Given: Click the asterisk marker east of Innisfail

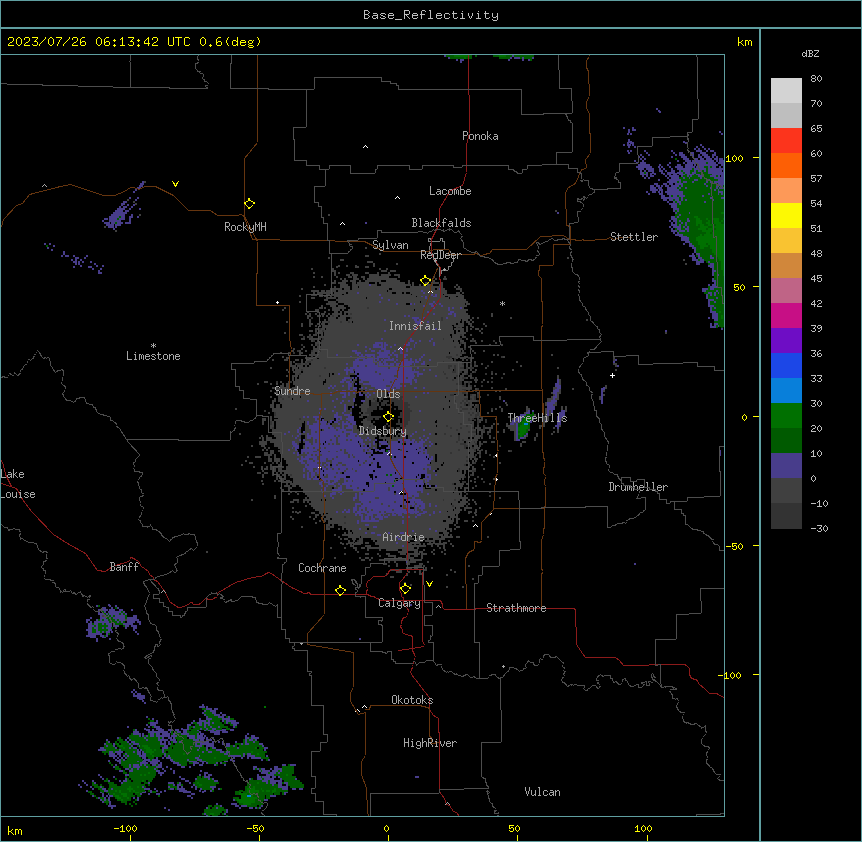Looking at the screenshot, I should click(x=502, y=303).
